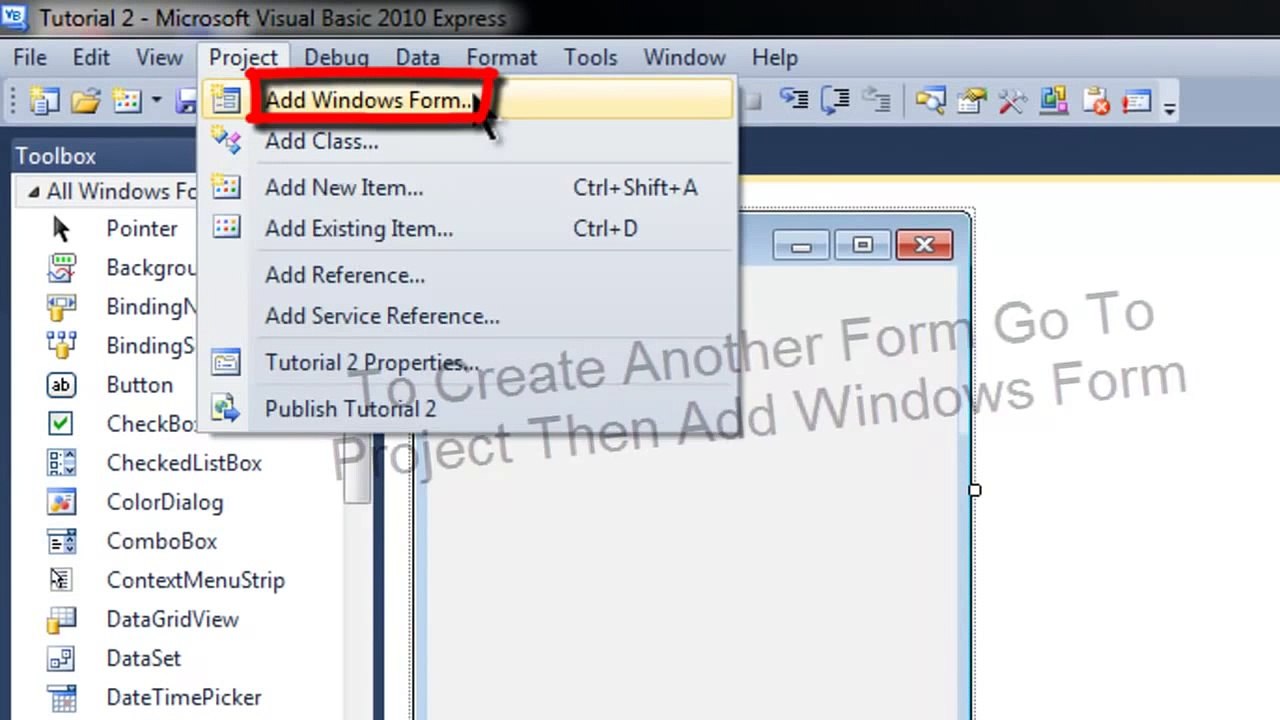Choose Add Class from Project menu

pyautogui.click(x=468, y=142)
